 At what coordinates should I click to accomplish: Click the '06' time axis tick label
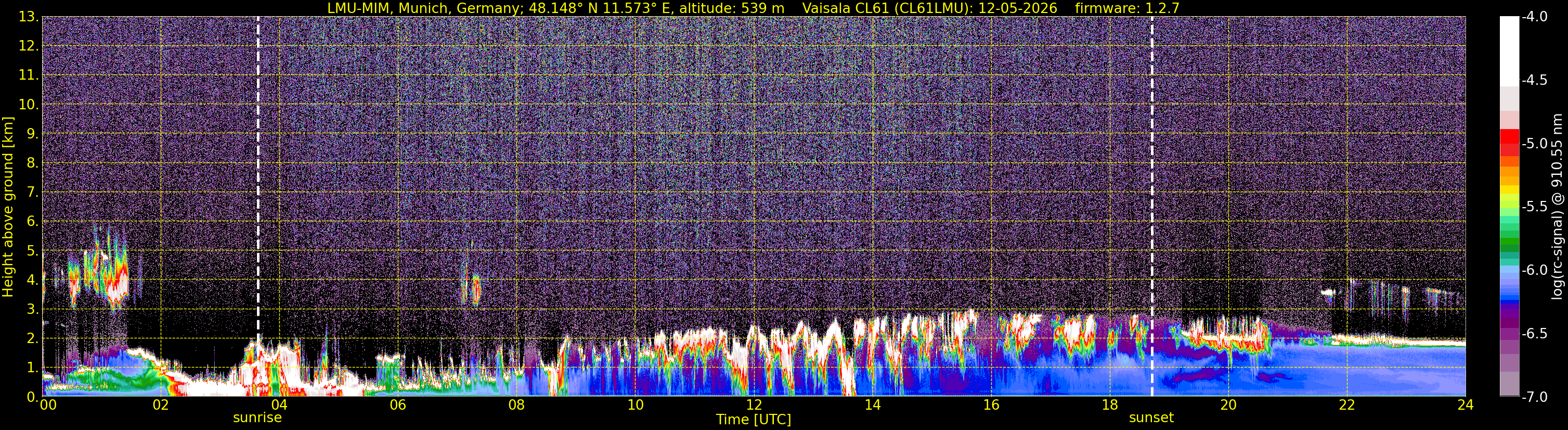(397, 405)
